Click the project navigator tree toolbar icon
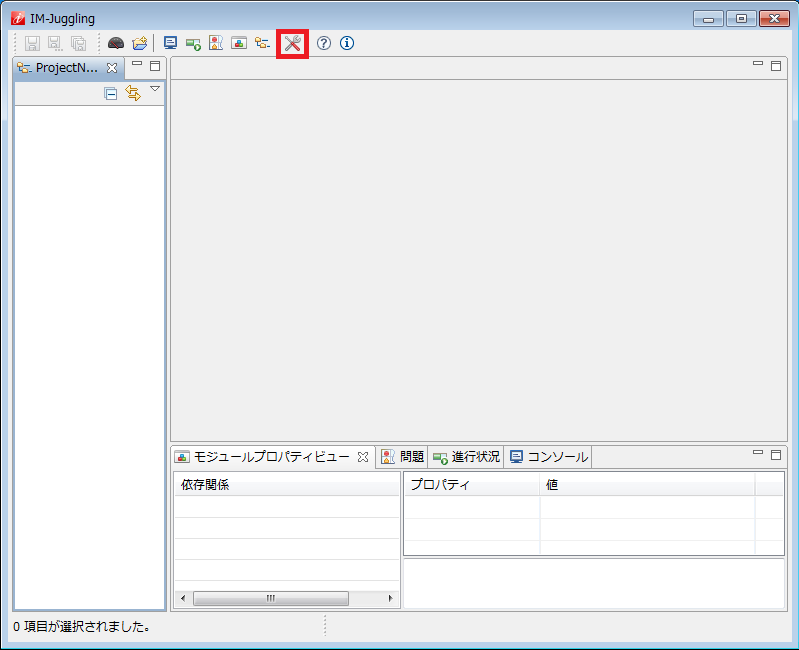This screenshot has width=799, height=650. 262,43
